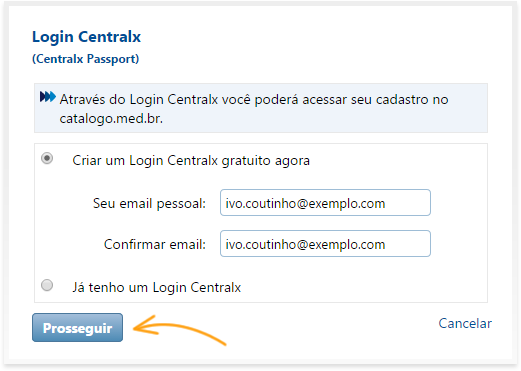The image size is (521, 371).
Task: Select the 'Já tenho um Login Centralx' radio button
Action: [x=47, y=285]
